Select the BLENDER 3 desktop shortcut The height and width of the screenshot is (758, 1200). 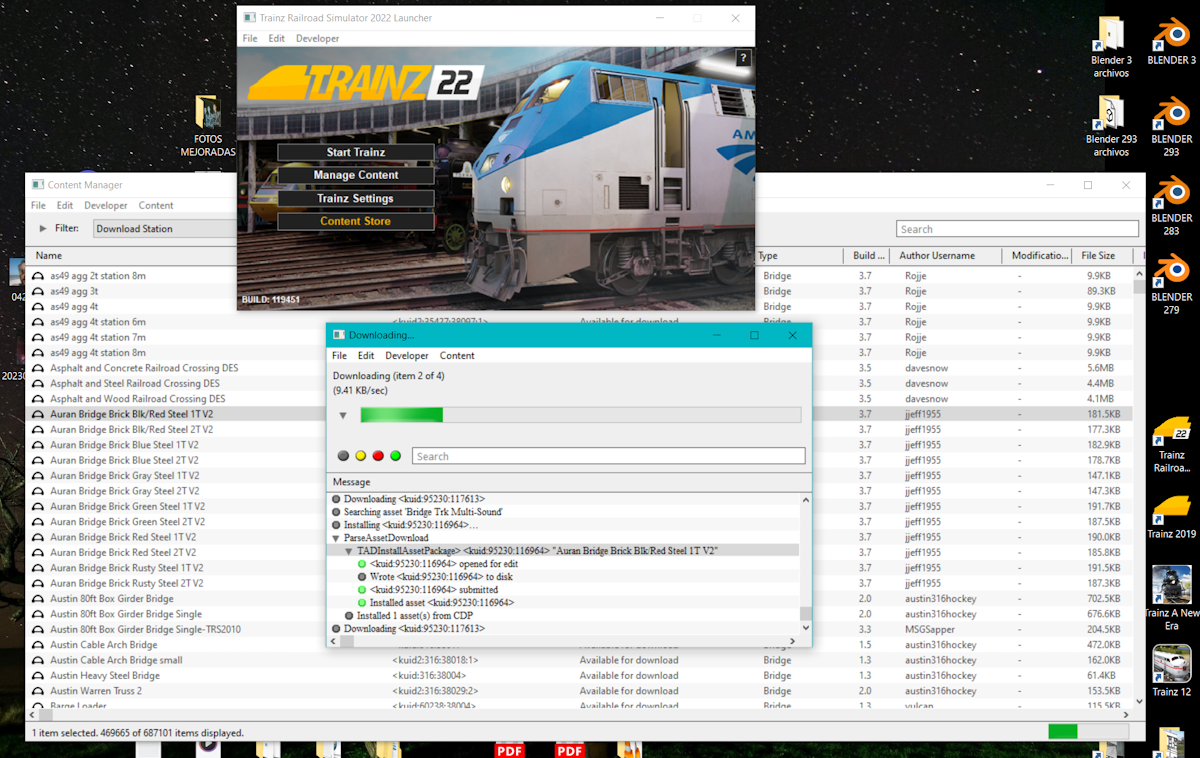[1171, 41]
